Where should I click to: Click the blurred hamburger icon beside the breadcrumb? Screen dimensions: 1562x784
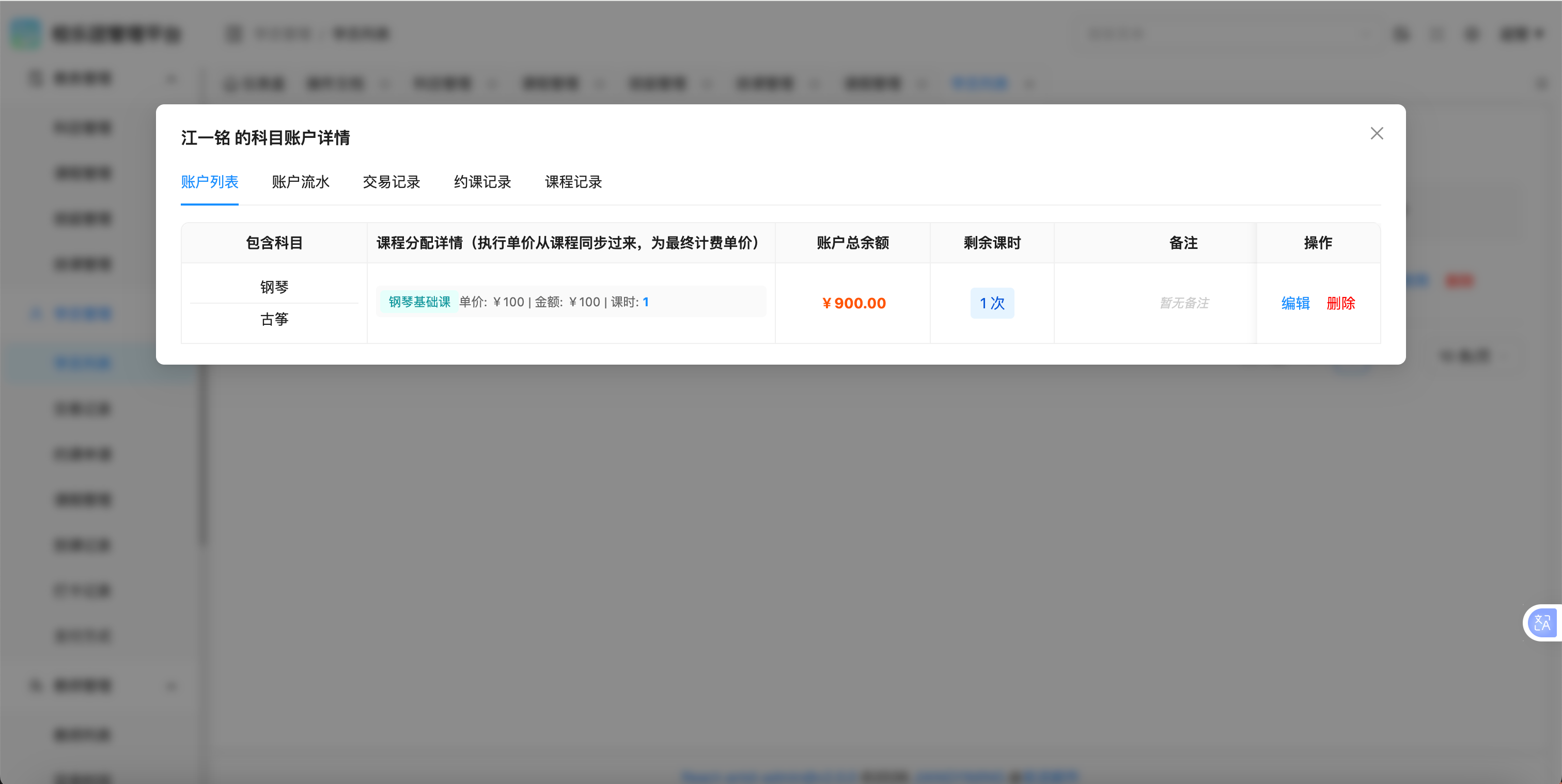[233, 34]
